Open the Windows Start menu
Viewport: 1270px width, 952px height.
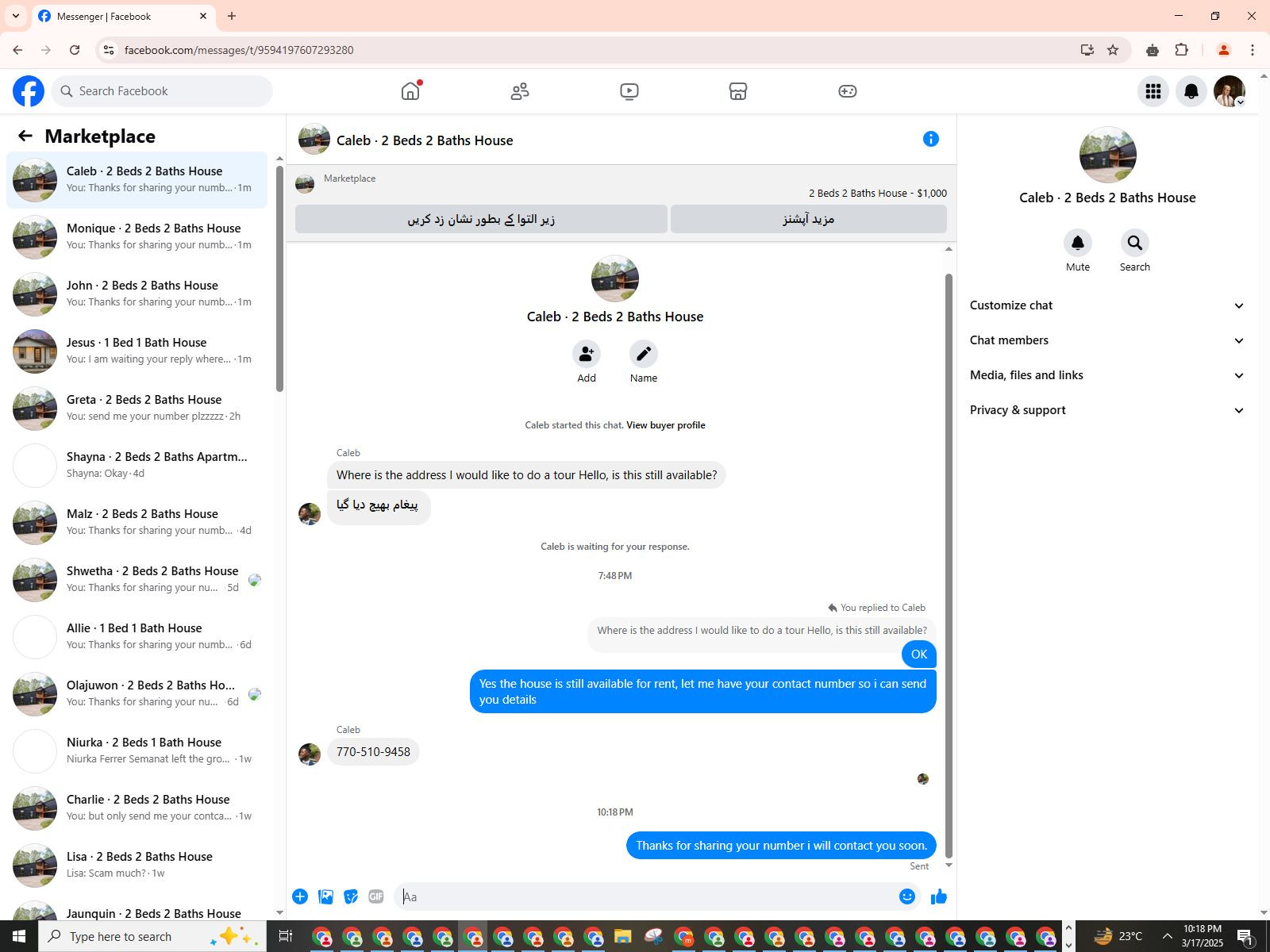[19, 936]
